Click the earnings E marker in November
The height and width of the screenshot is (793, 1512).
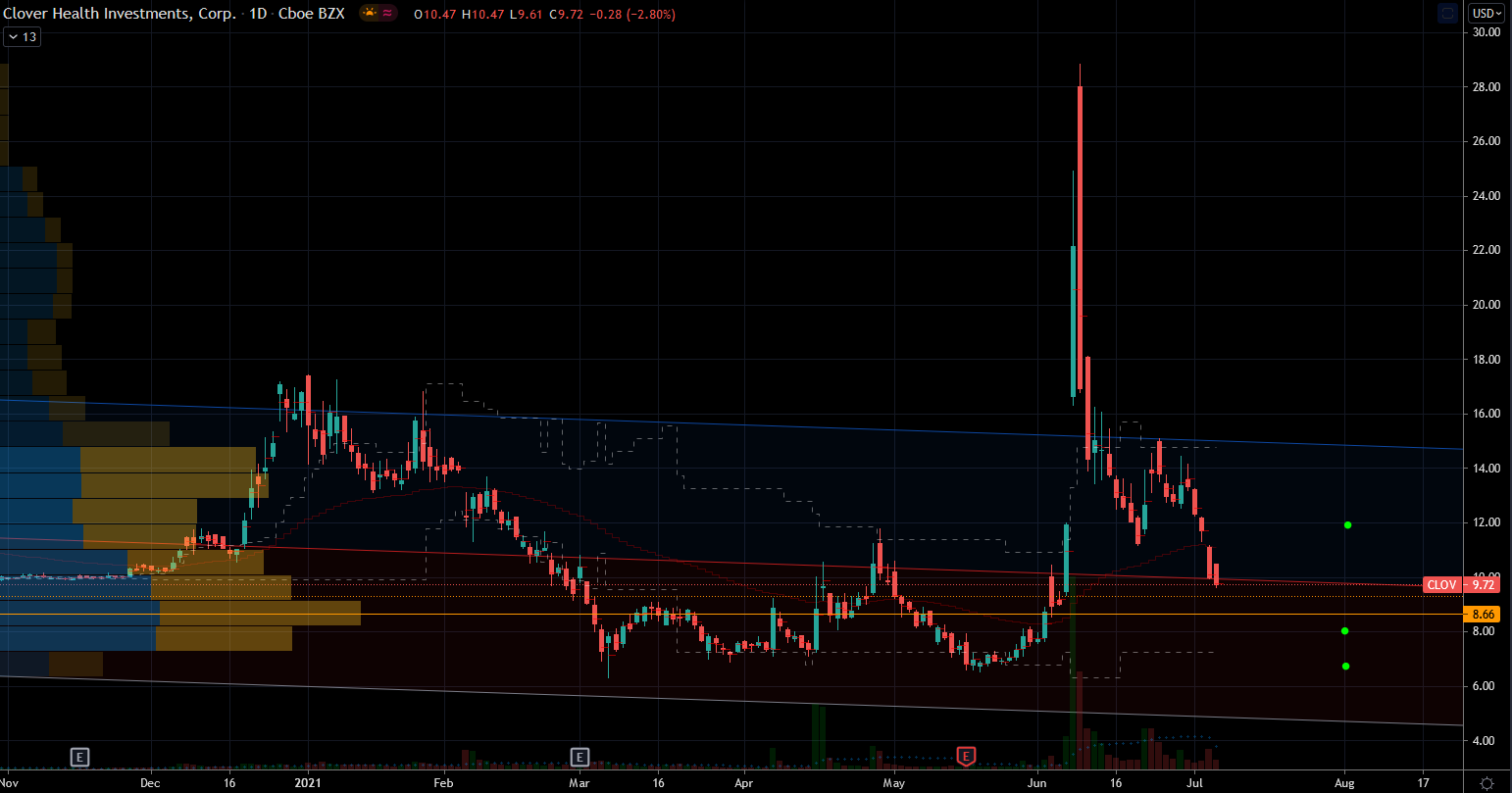click(x=80, y=757)
